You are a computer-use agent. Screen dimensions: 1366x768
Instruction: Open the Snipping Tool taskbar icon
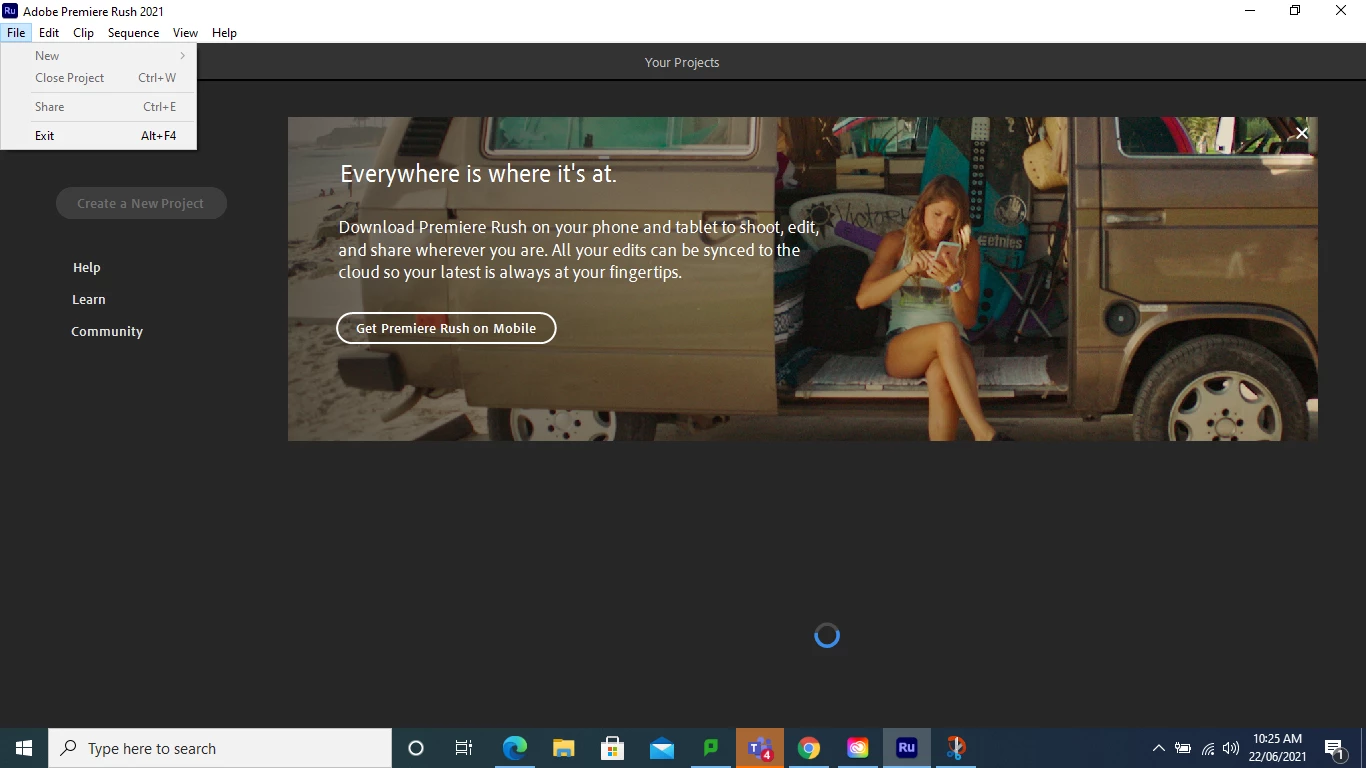tap(956, 748)
